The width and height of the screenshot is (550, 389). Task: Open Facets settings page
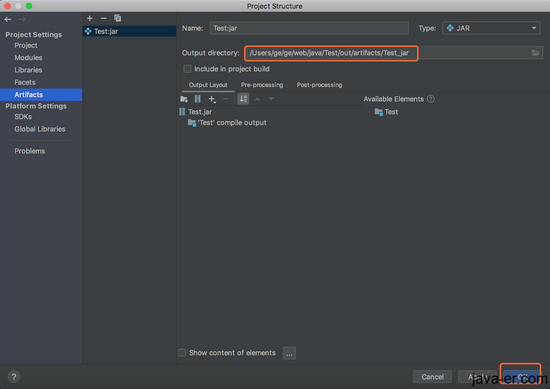(25, 82)
